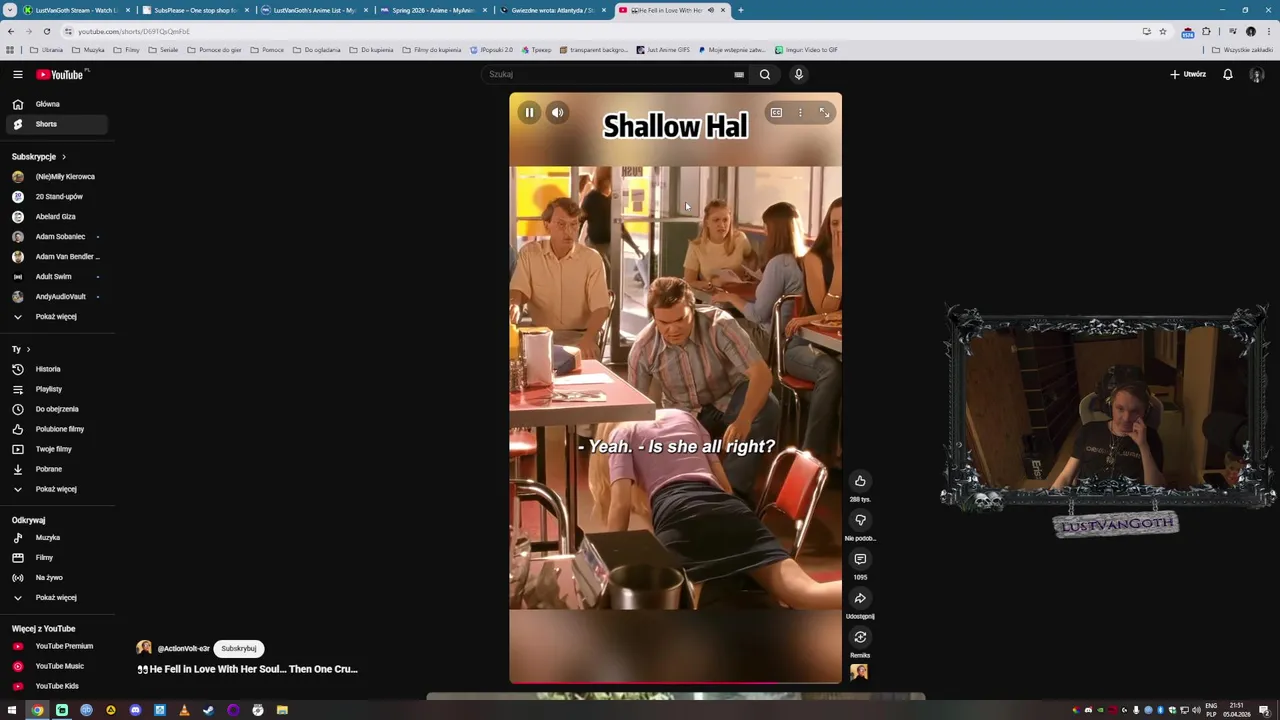Share the Short via Udostępnij
The width and height of the screenshot is (1280, 720).
pyautogui.click(x=860, y=598)
